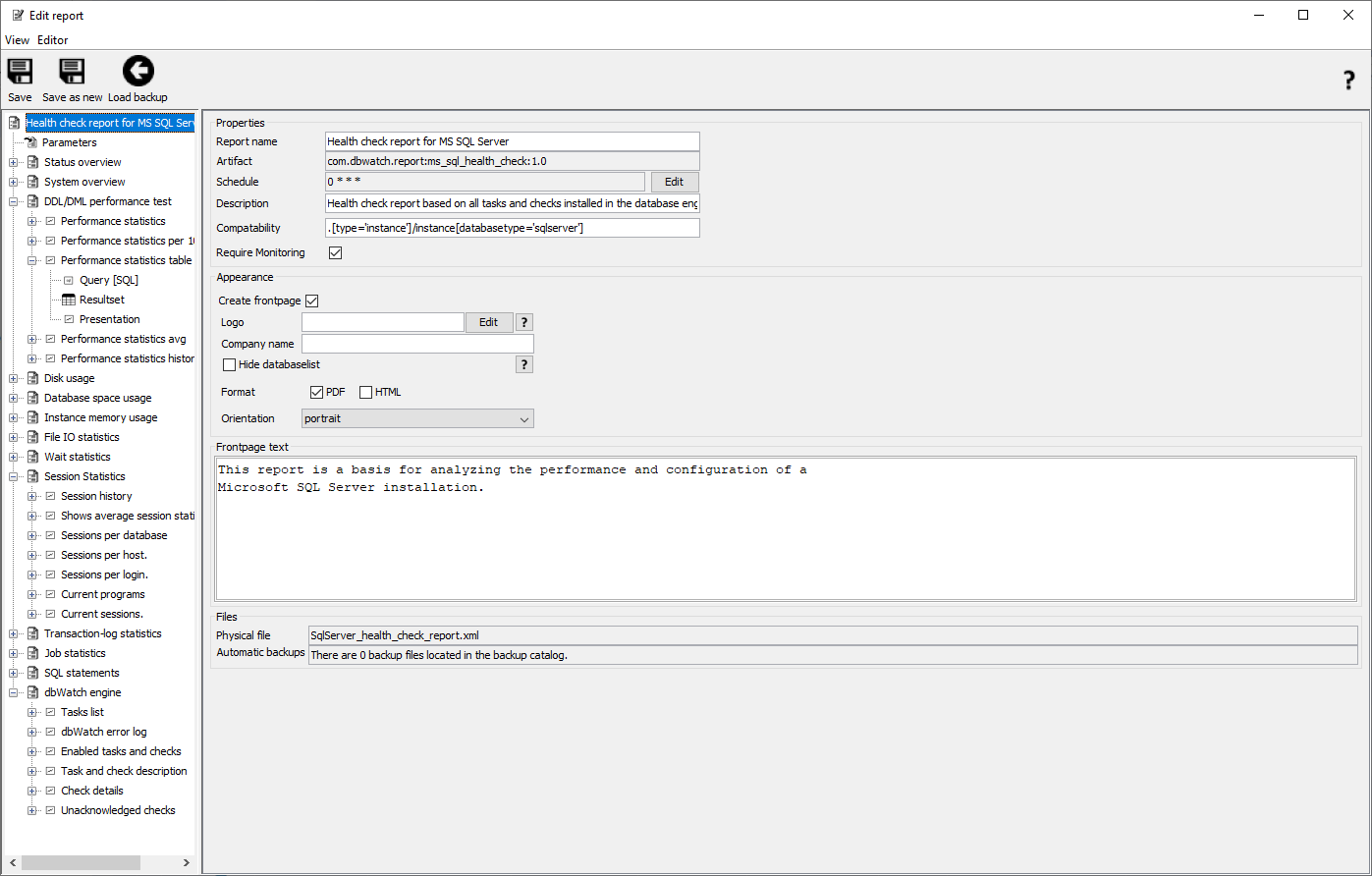
Task: Click the Description input field
Action: click(x=512, y=203)
